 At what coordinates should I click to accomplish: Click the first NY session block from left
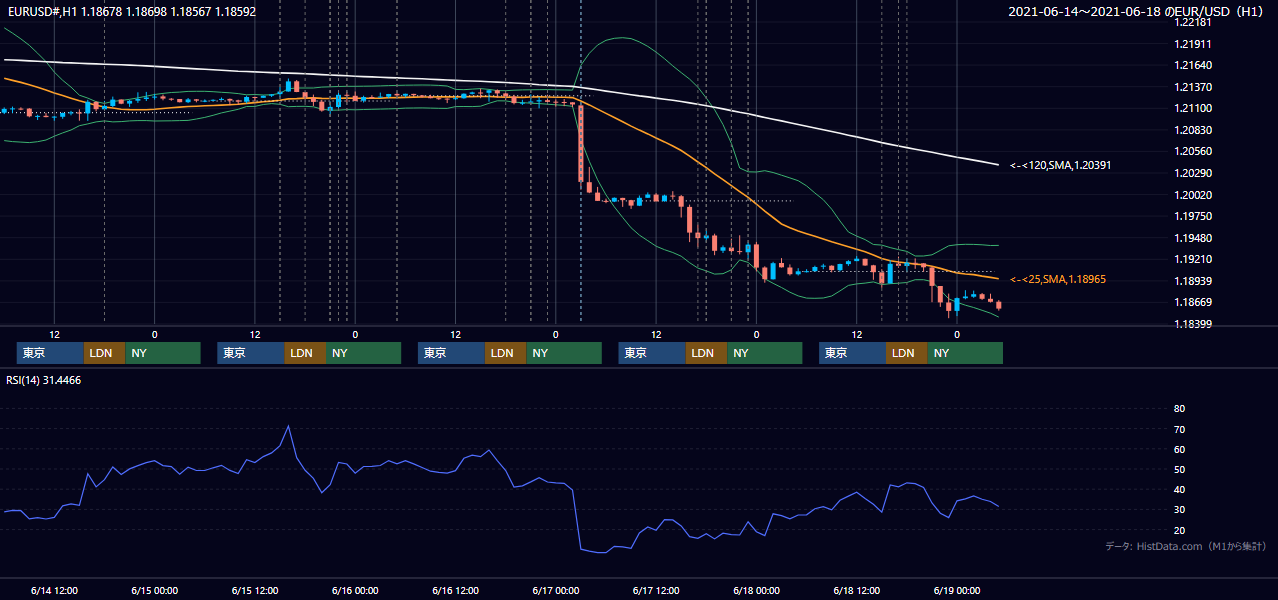[x=163, y=353]
